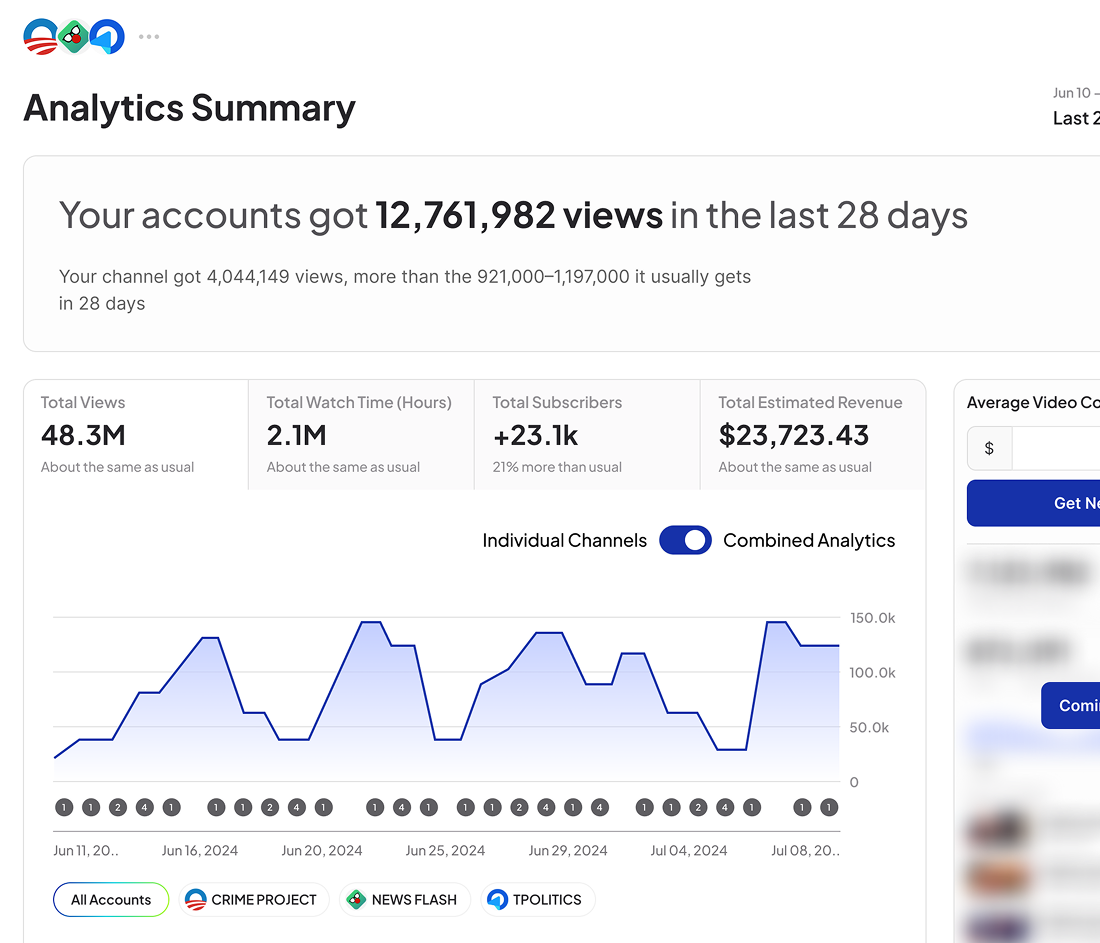Switch to the Total Views tab
This screenshot has height=943, width=1100.
tap(135, 435)
